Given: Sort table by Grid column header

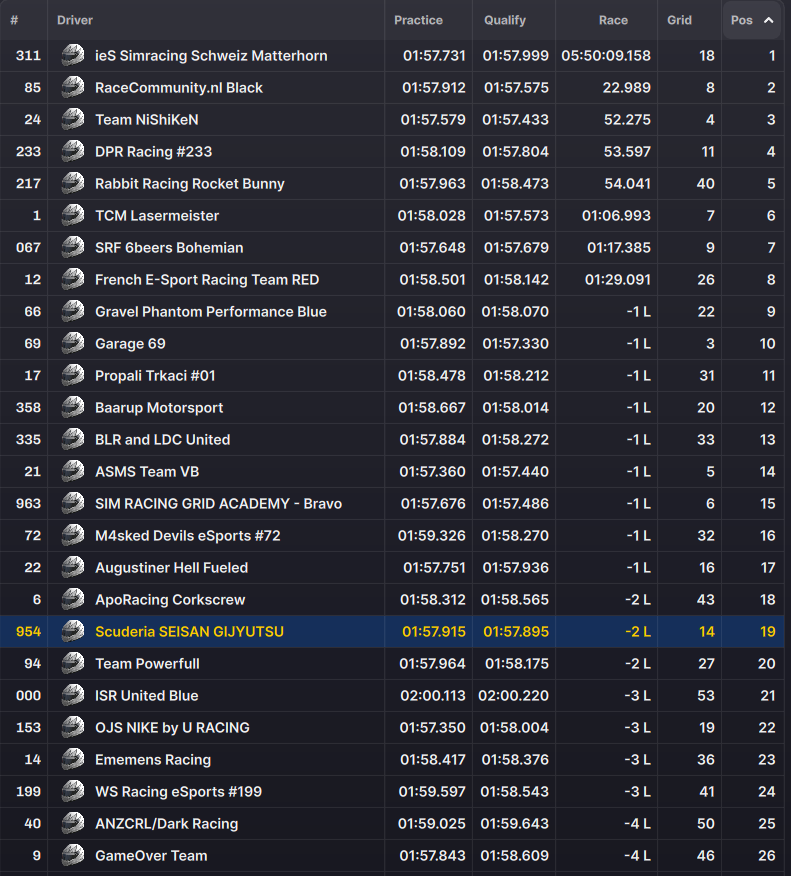Looking at the screenshot, I should point(679,20).
